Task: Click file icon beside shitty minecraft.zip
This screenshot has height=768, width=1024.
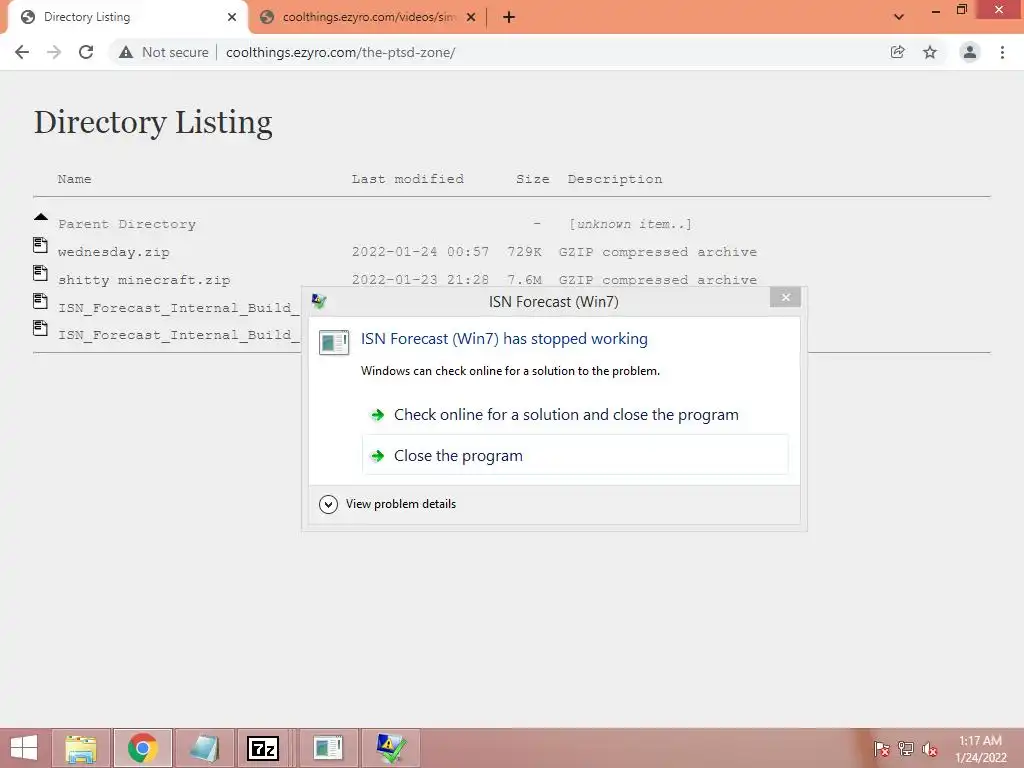Action: 40,273
